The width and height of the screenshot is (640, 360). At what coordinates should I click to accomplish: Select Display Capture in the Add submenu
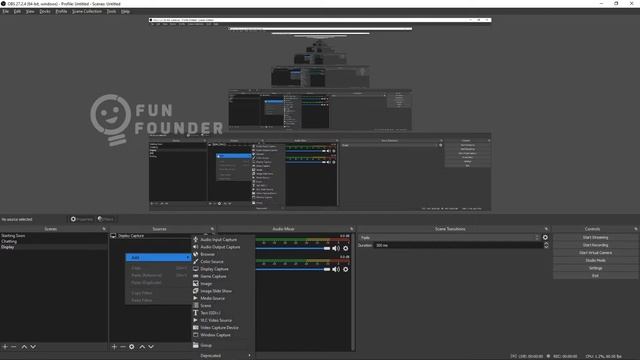(x=214, y=269)
